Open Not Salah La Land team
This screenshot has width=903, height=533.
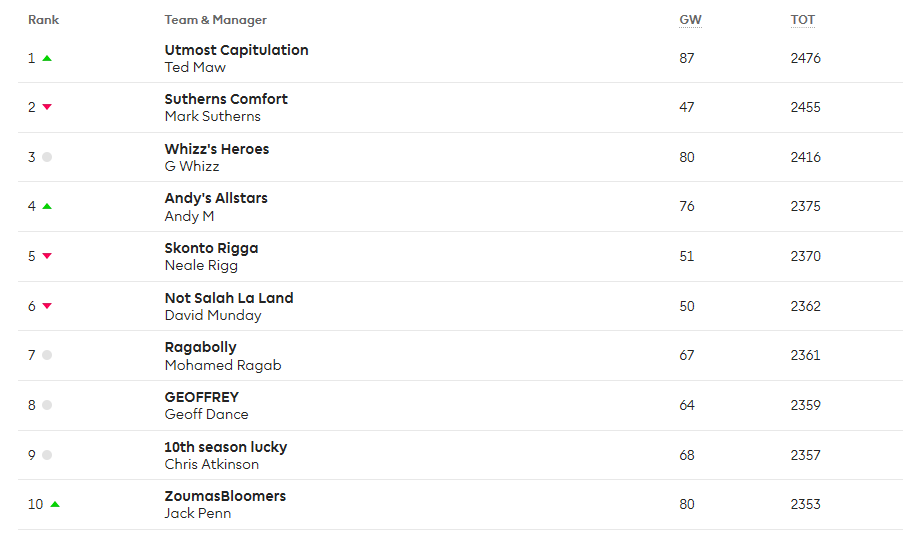click(229, 298)
